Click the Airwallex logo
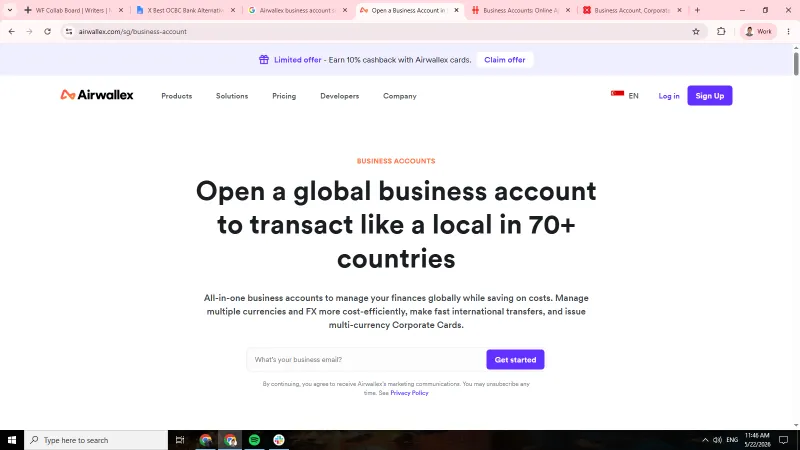800x450 pixels. coord(97,95)
